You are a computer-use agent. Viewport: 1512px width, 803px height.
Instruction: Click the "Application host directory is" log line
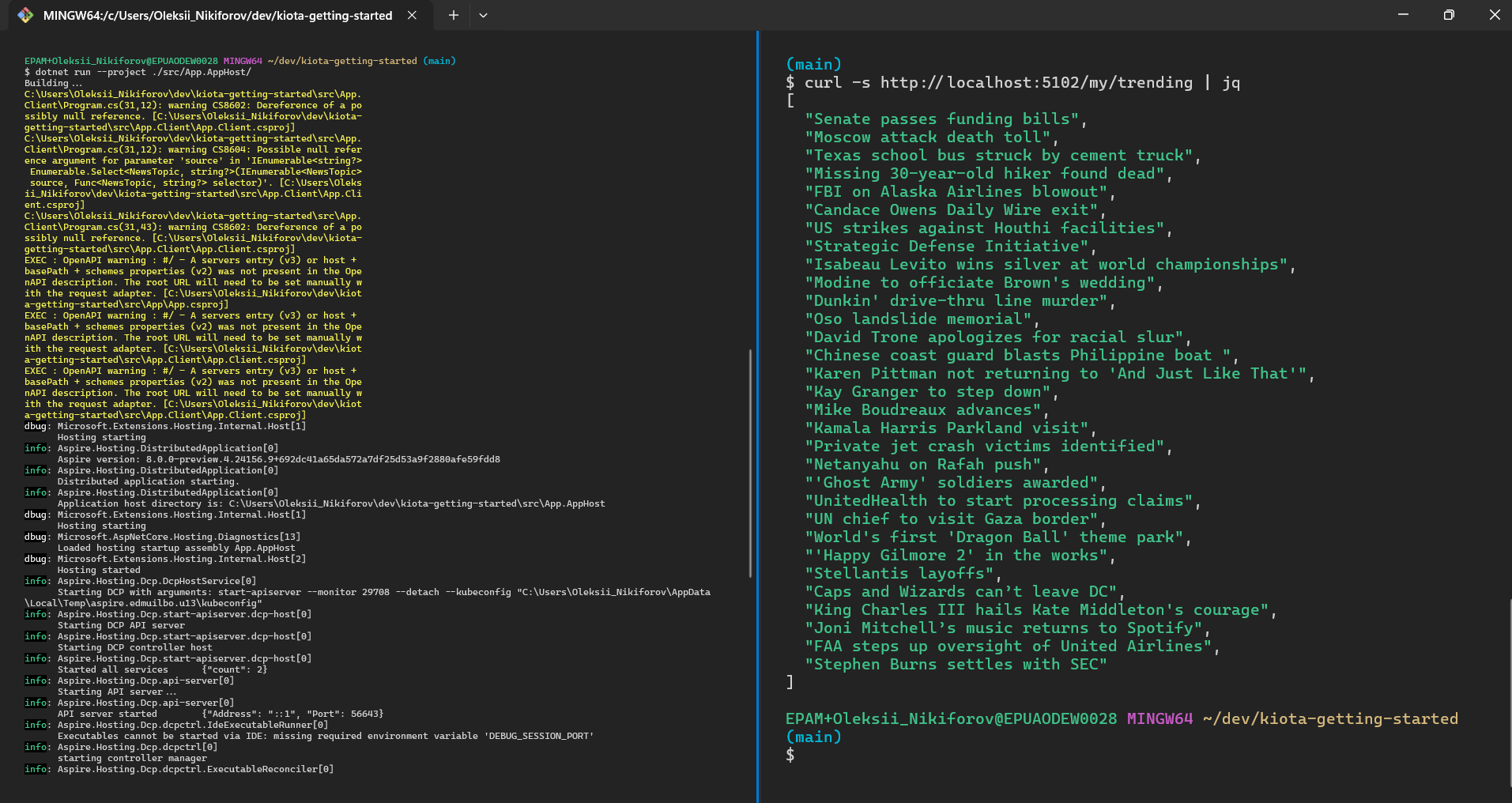[331, 503]
